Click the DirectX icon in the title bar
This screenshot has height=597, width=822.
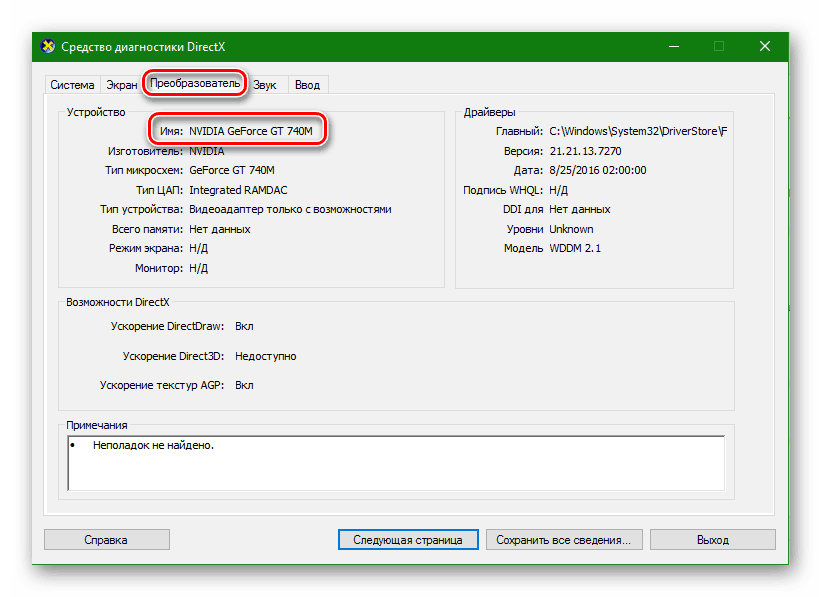(x=47, y=47)
